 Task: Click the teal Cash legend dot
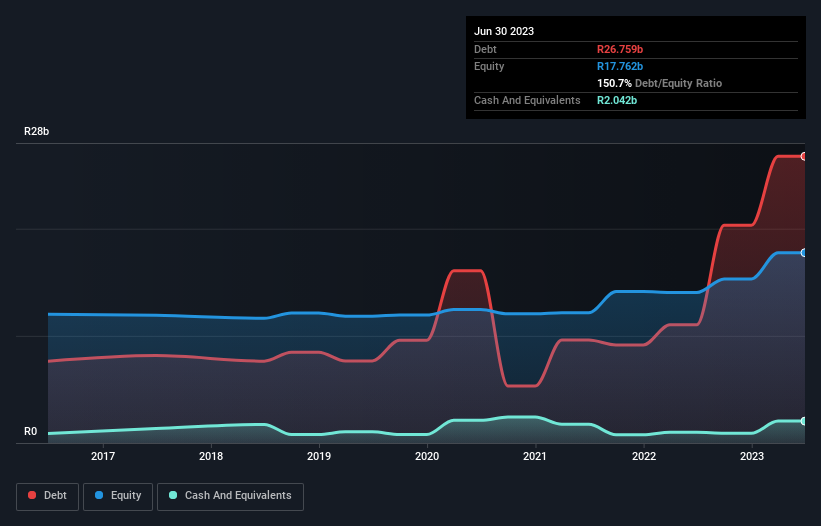click(x=173, y=495)
